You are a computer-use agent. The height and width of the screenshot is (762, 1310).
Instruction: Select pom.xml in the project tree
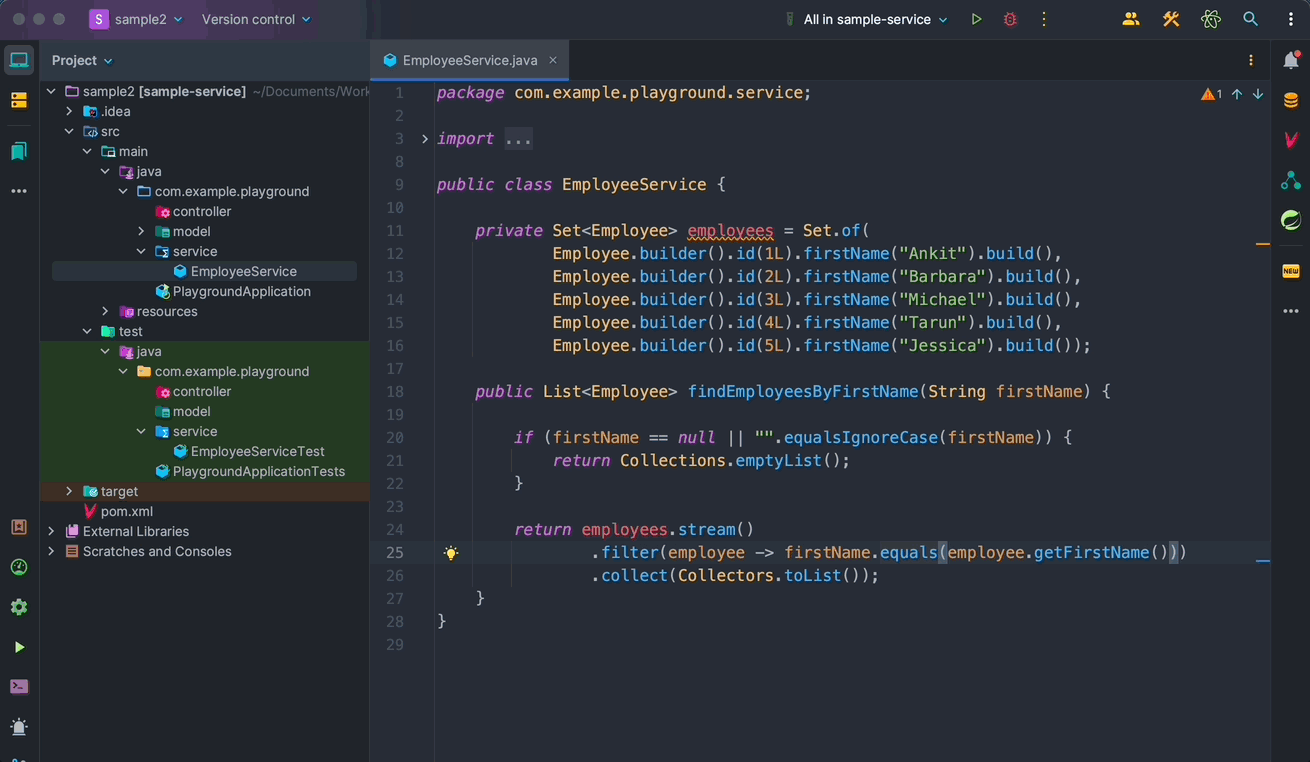(127, 511)
